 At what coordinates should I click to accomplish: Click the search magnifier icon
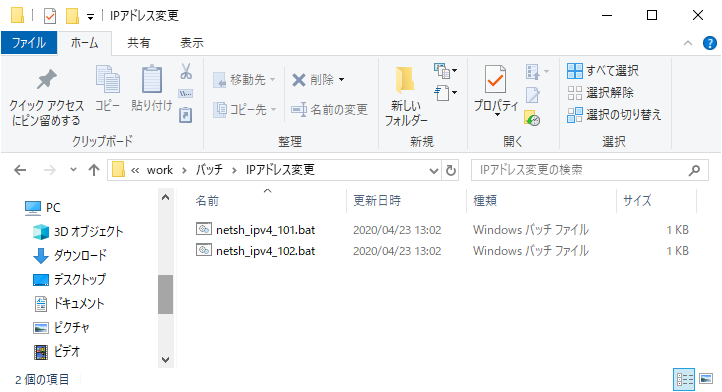tap(694, 170)
